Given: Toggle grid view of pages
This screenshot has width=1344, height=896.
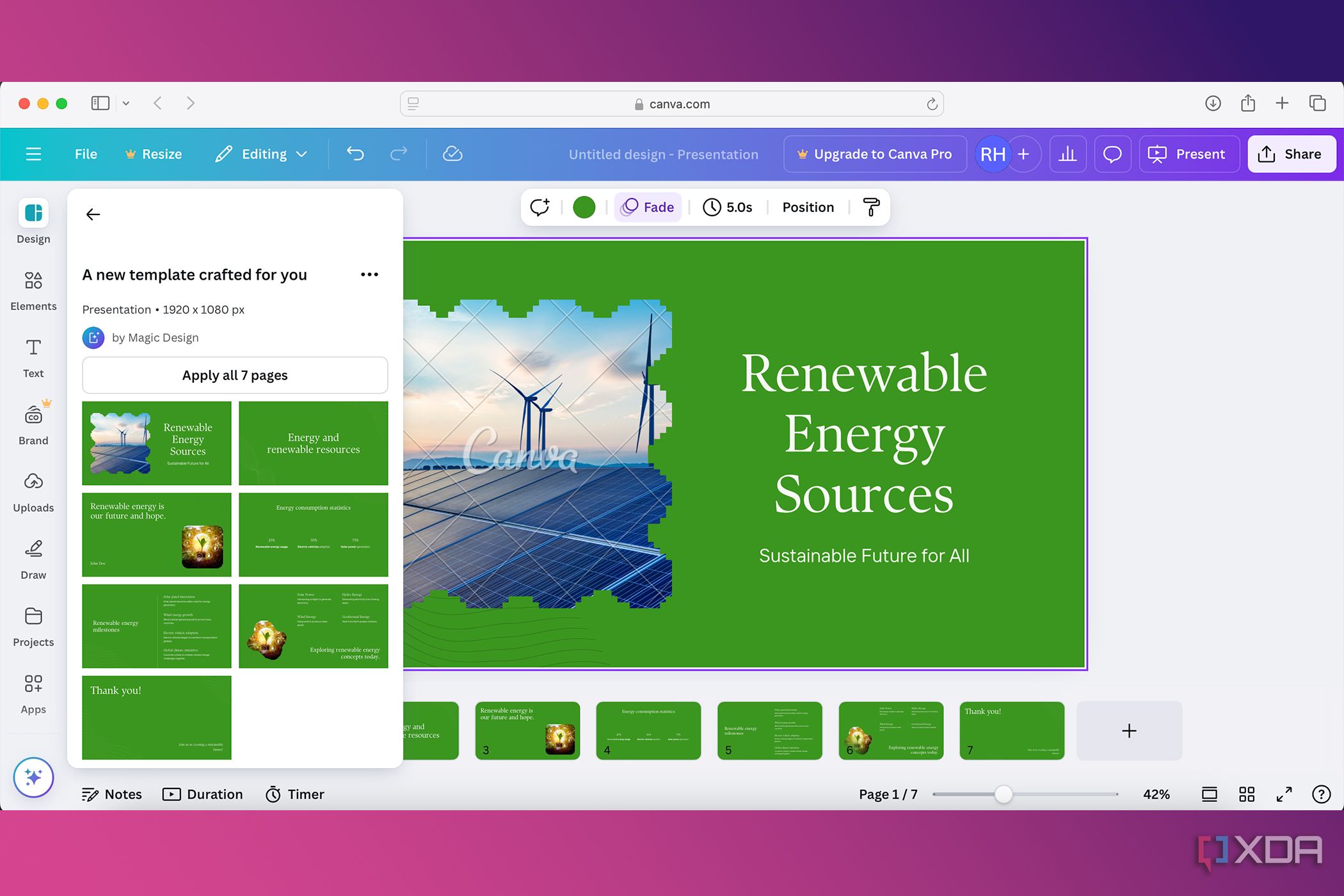Looking at the screenshot, I should tap(1246, 794).
